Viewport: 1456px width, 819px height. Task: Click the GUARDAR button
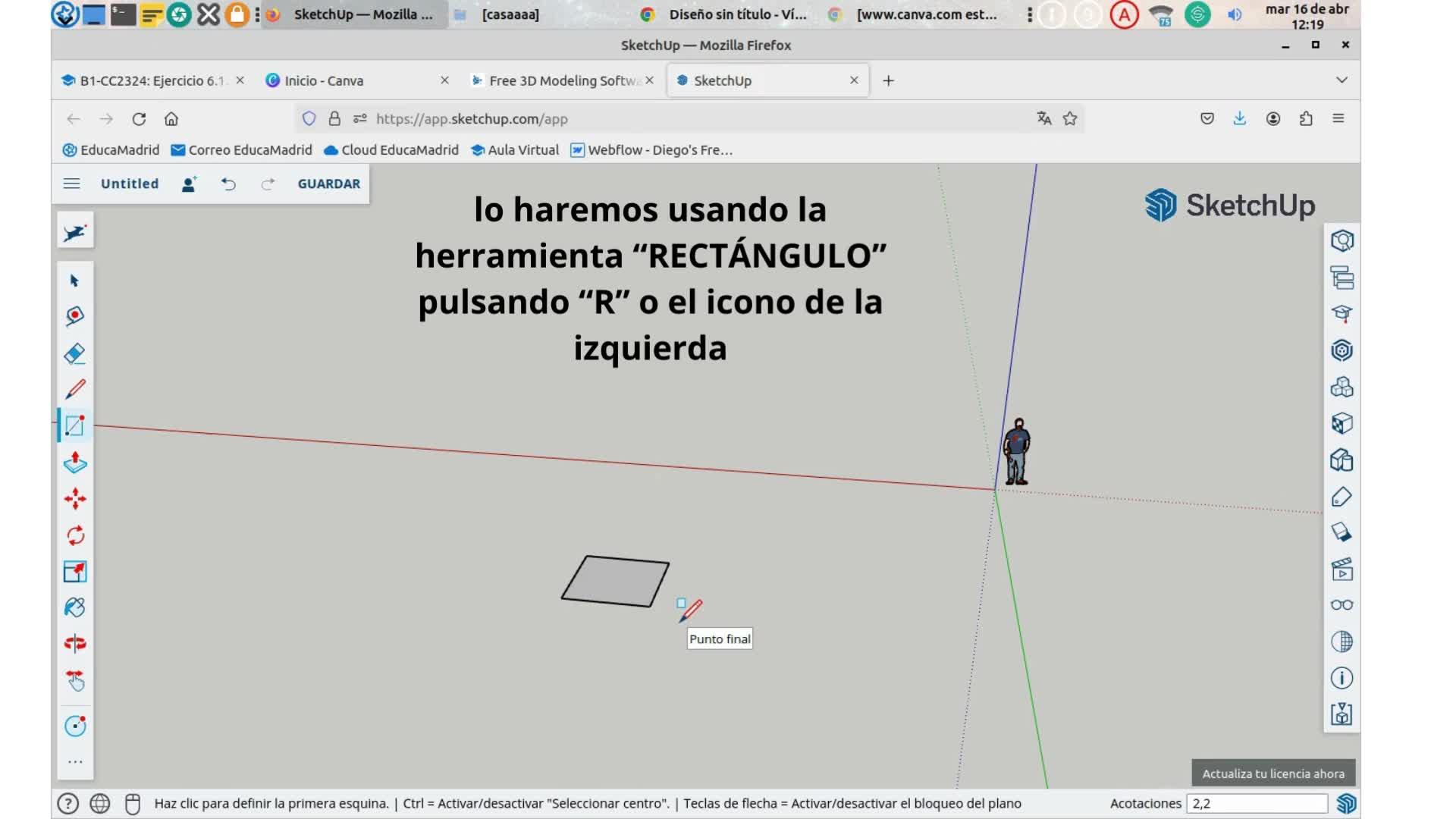tap(329, 184)
